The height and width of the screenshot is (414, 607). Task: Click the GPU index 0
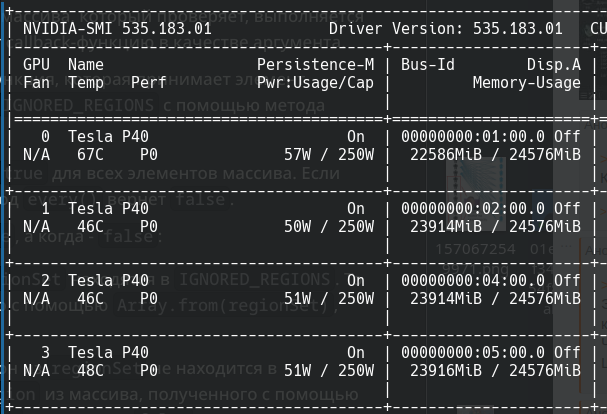point(45,136)
